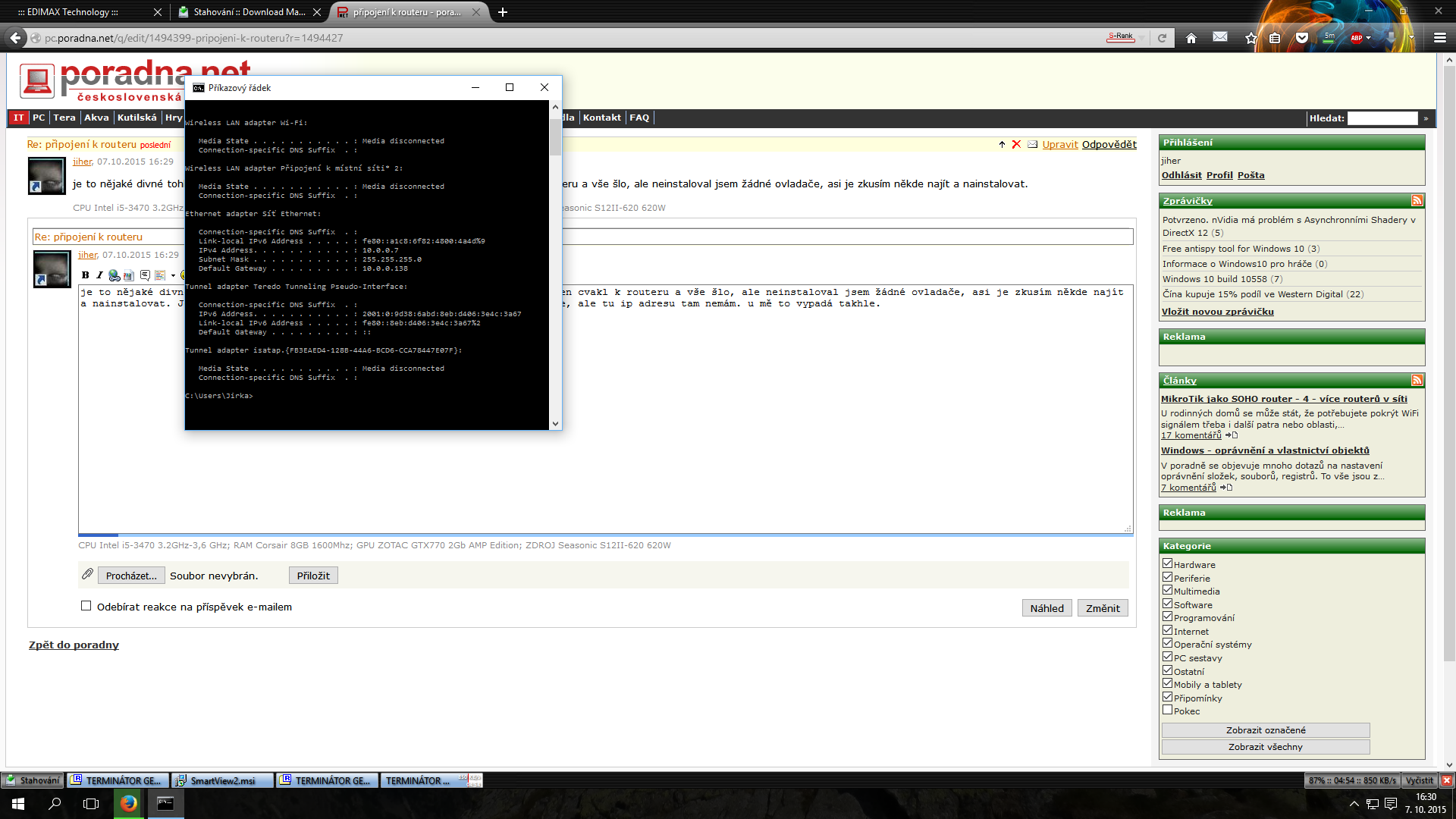
Task: Open Kutilská section in navigation menu
Action: (x=136, y=118)
